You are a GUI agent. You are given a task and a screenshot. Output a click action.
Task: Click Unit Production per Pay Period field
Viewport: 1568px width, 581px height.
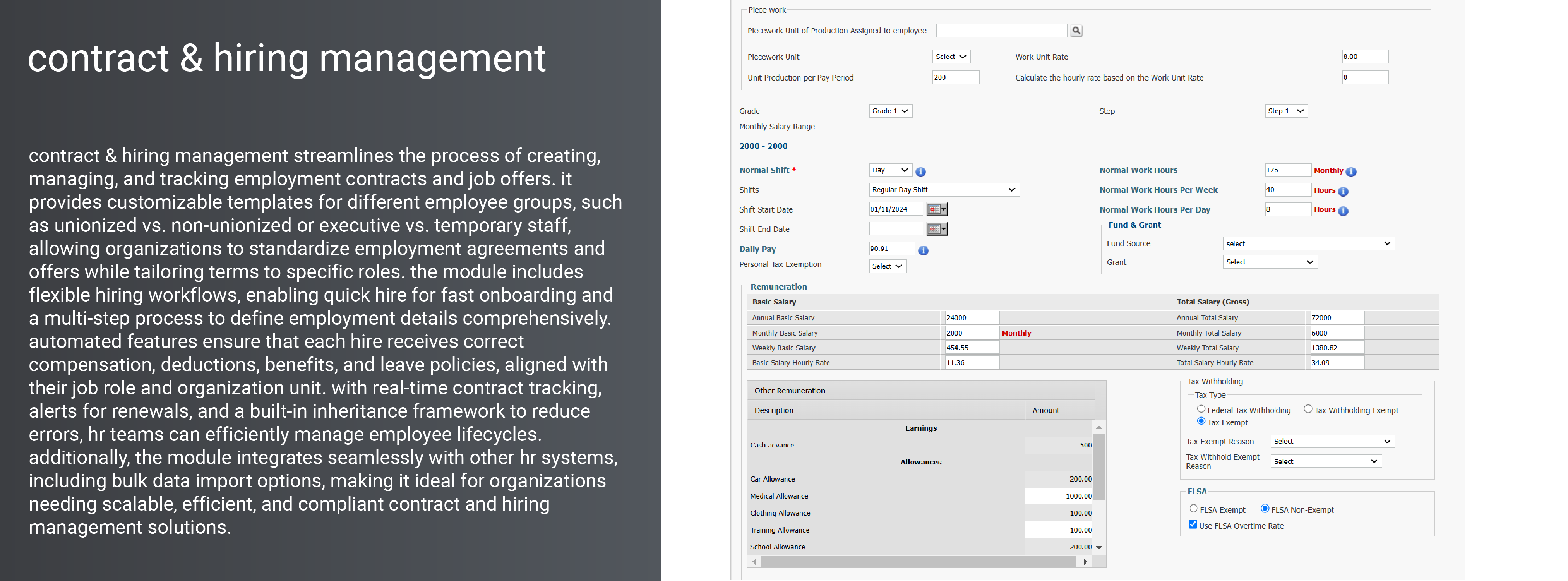coord(955,77)
